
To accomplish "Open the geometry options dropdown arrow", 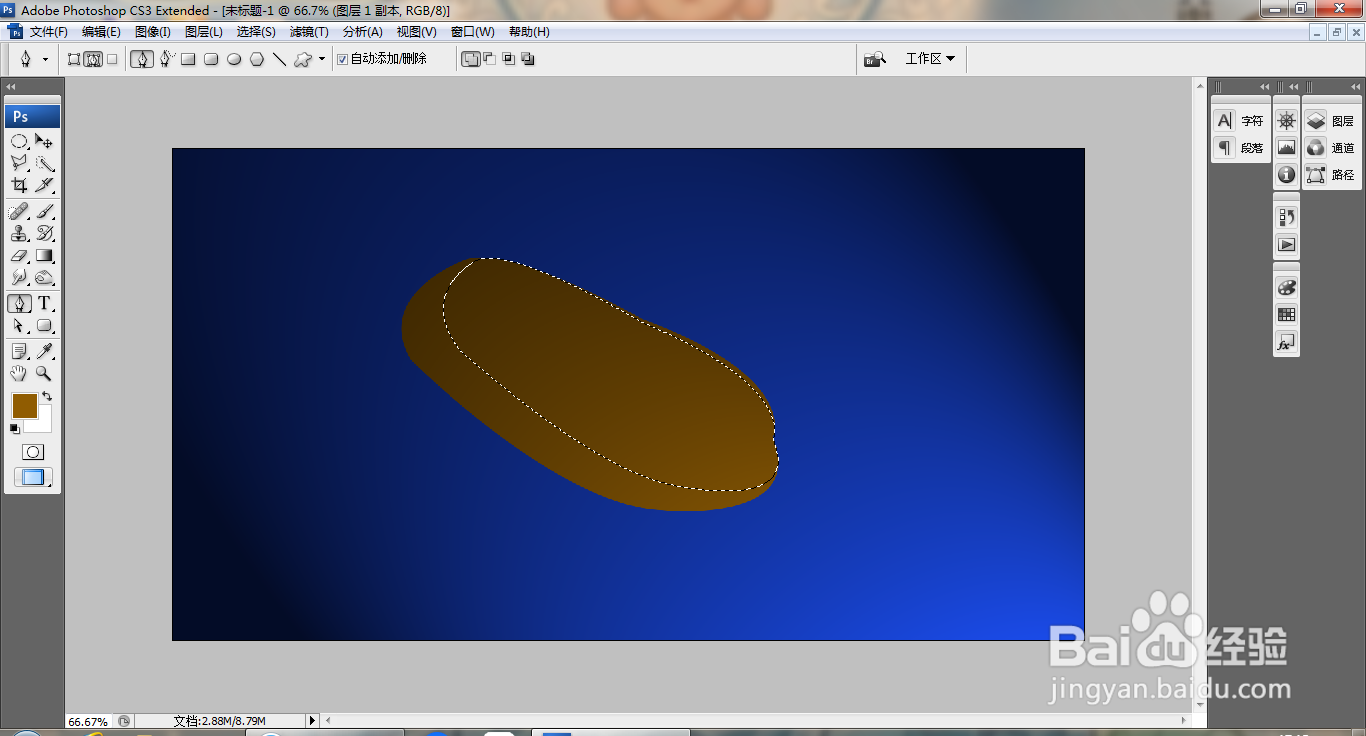I will 322,59.
